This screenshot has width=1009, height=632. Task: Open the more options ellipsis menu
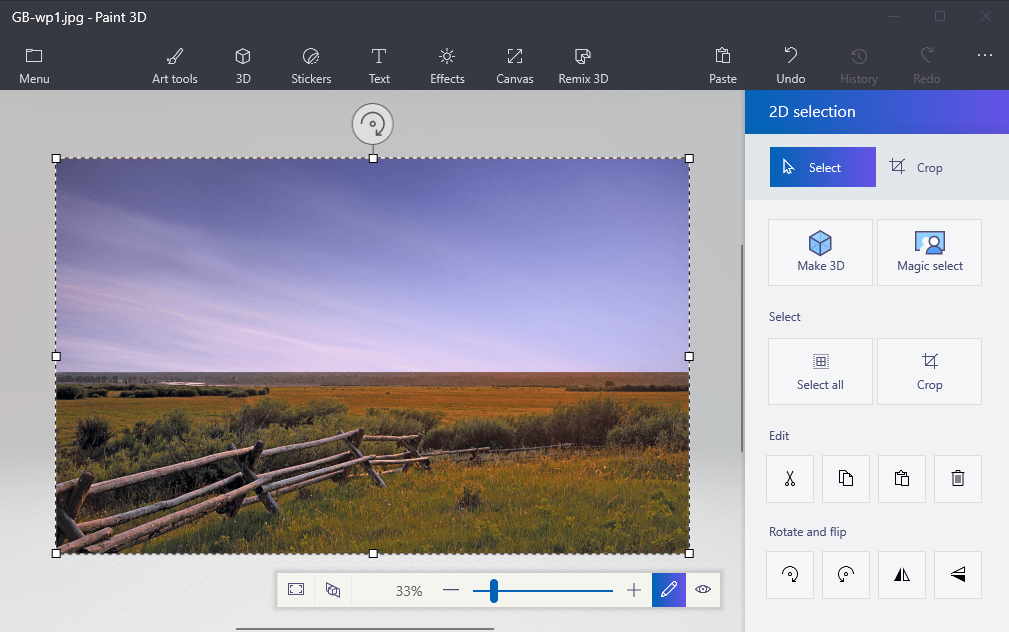[985, 55]
